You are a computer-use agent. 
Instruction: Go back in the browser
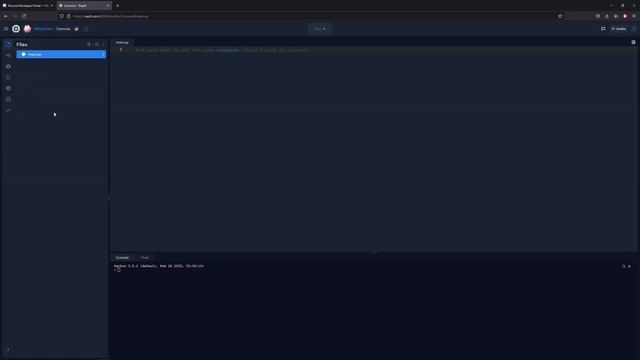(x=6, y=16)
